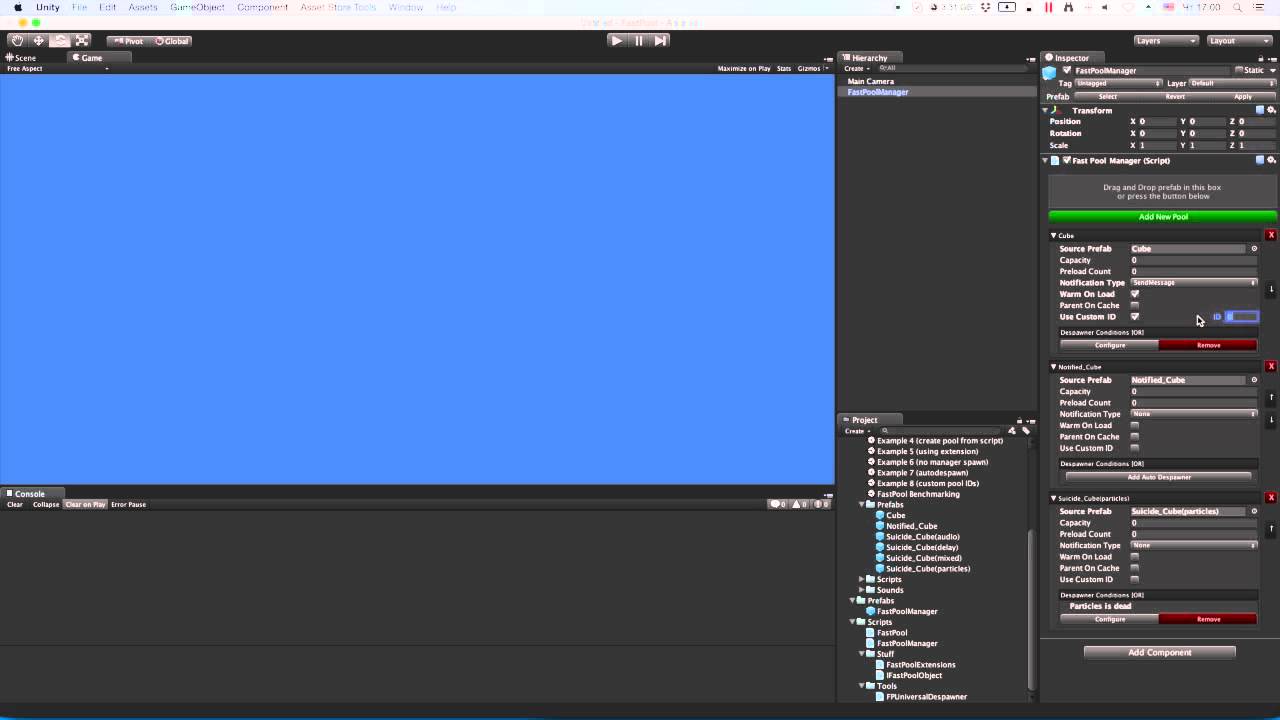
Task: Toggle Maximize on Play
Action: (x=743, y=69)
